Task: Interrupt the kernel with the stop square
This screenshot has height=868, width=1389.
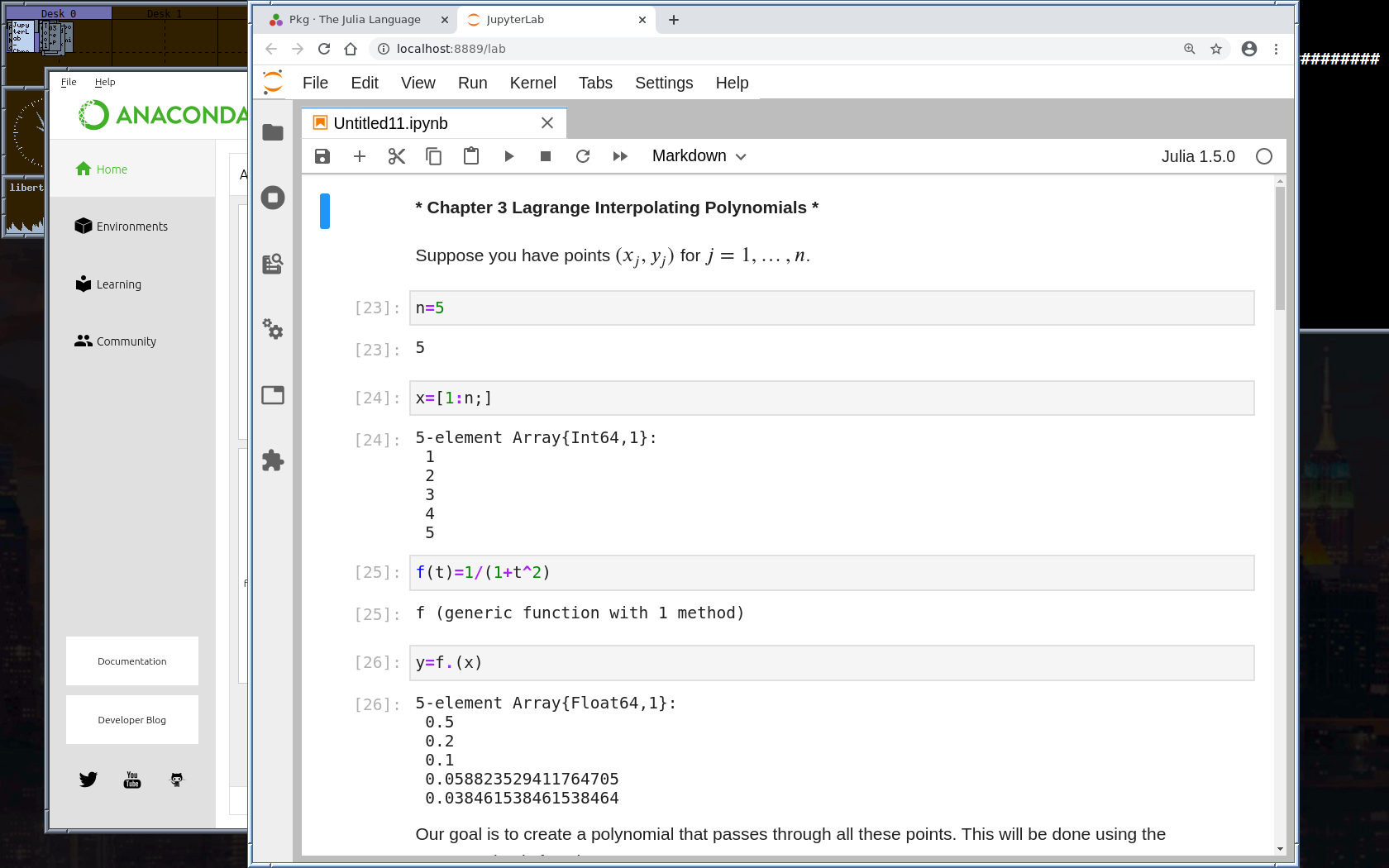Action: (x=546, y=156)
